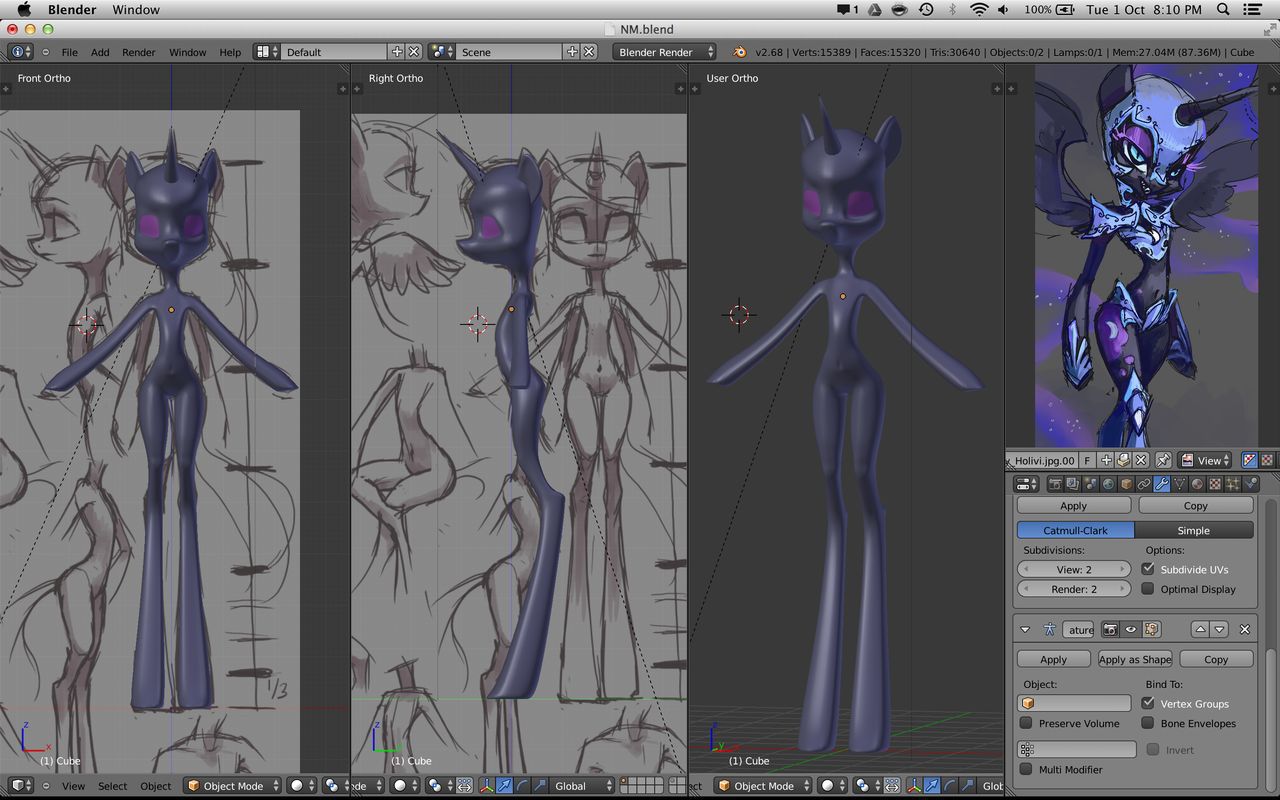Click Apply as Shape for Armature modifier

tap(1134, 659)
